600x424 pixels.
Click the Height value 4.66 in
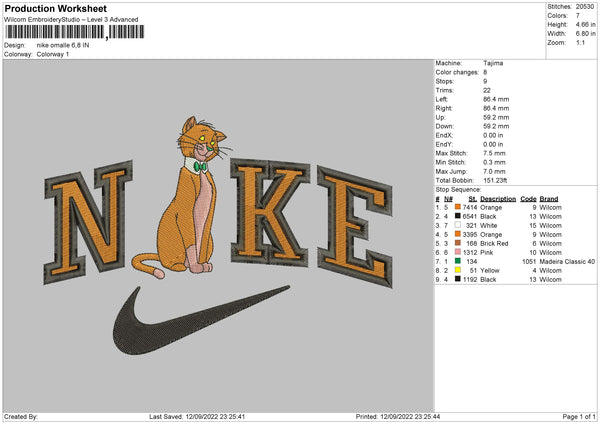(585, 24)
